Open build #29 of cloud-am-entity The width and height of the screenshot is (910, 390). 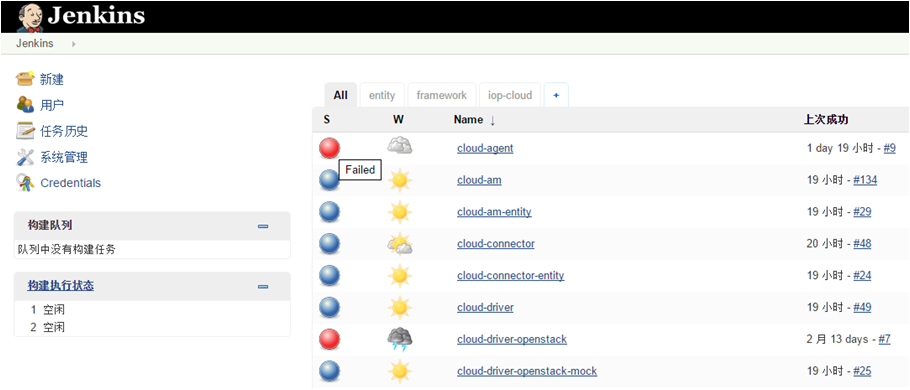point(862,212)
